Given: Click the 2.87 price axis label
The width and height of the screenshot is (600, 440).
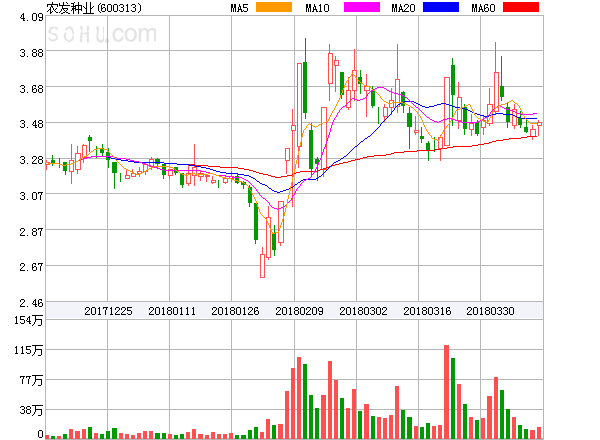Looking at the screenshot, I should 31,232.
